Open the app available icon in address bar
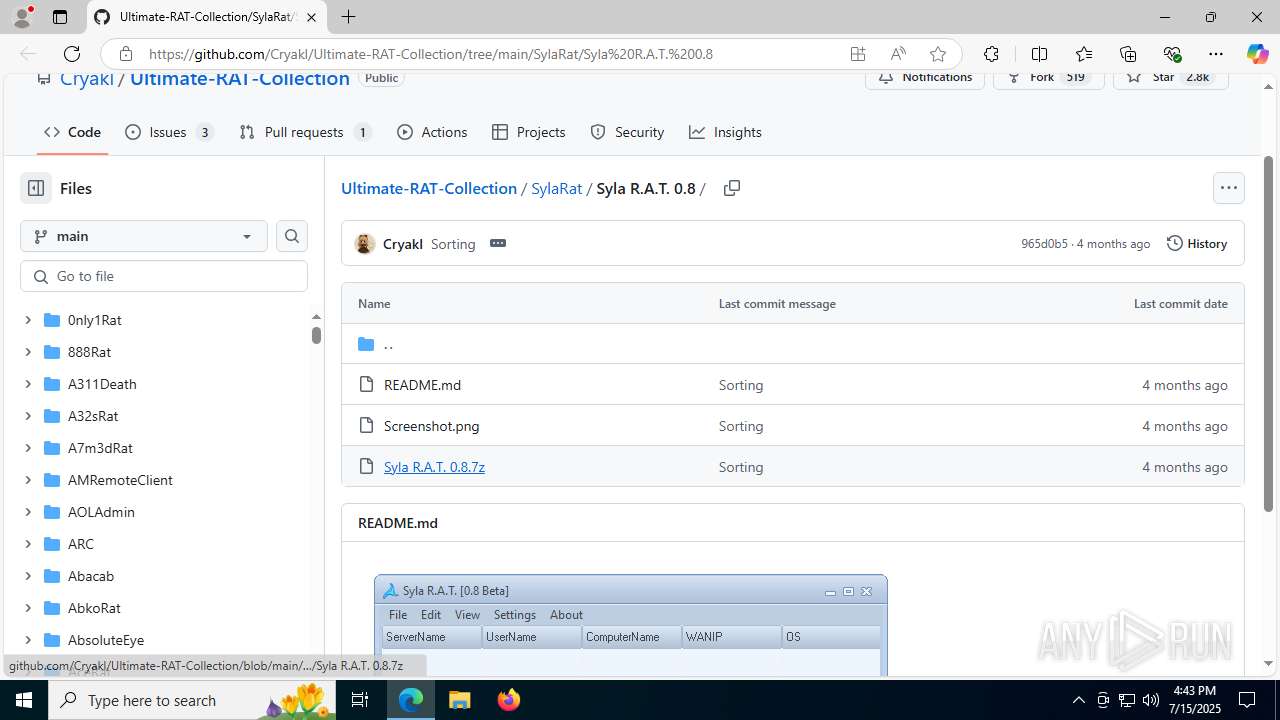The image size is (1280, 720). 858,54
